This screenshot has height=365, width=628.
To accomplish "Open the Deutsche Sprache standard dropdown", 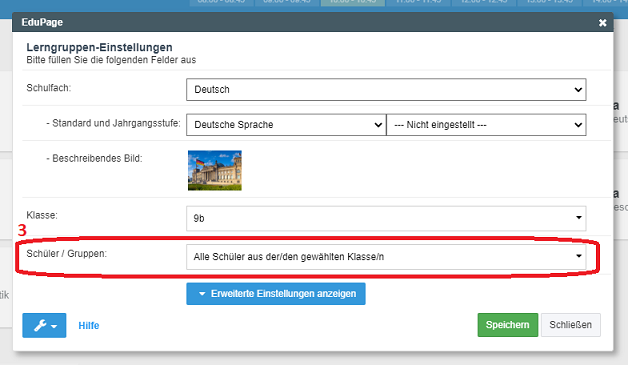I will [x=286, y=125].
